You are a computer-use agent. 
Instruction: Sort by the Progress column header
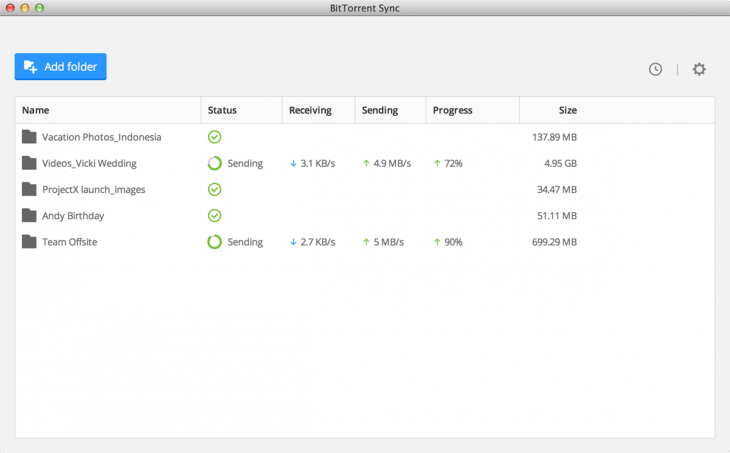[452, 110]
